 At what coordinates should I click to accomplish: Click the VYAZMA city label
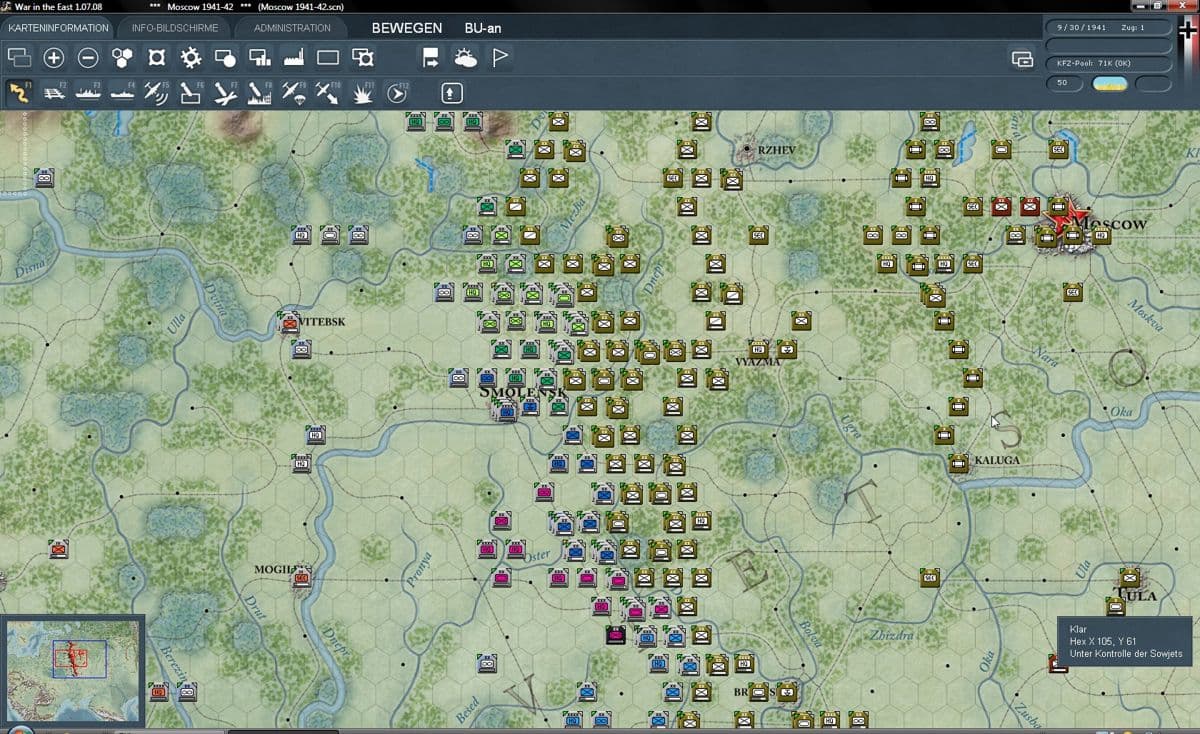757,361
